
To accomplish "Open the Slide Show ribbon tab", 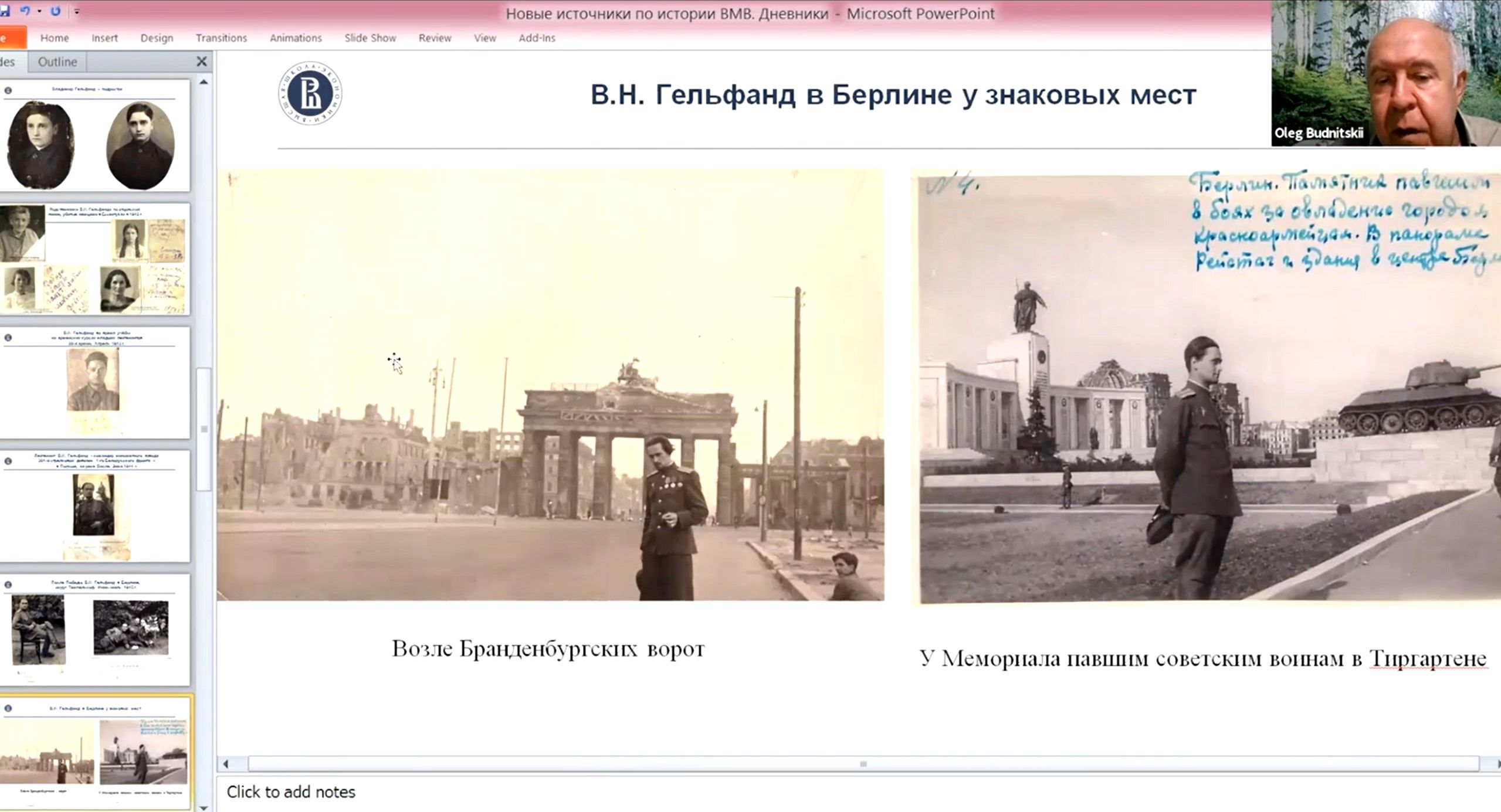I will tap(370, 38).
